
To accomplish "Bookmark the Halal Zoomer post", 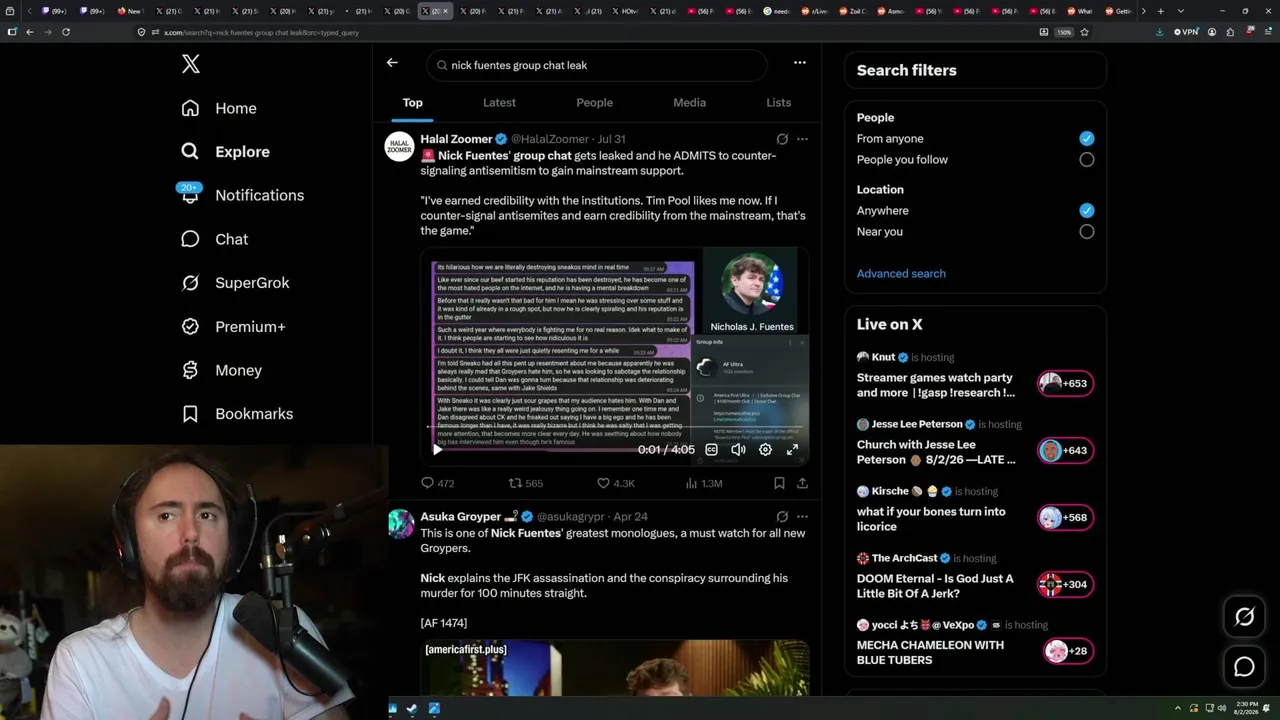I will pos(779,483).
